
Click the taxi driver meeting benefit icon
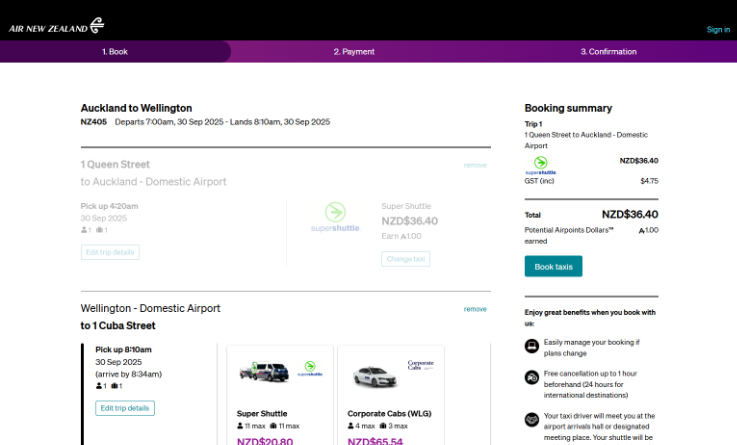[532, 419]
